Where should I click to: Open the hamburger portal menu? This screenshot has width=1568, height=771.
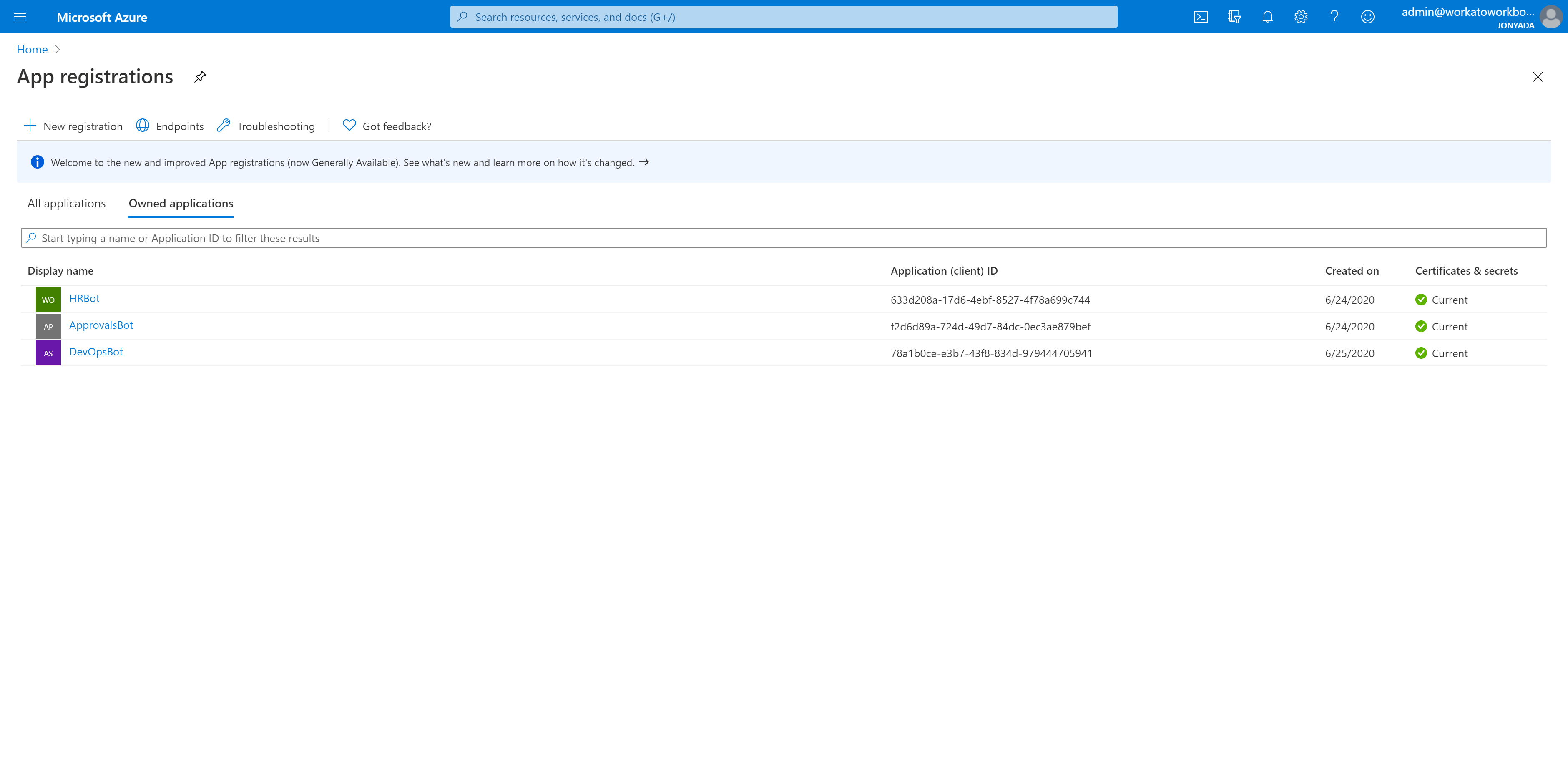click(x=20, y=17)
